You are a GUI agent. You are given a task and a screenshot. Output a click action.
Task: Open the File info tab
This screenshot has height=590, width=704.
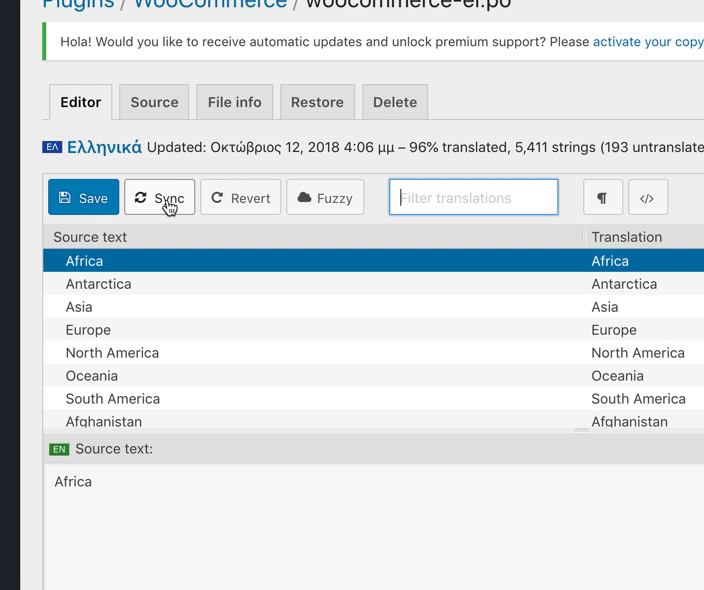pyautogui.click(x=234, y=102)
